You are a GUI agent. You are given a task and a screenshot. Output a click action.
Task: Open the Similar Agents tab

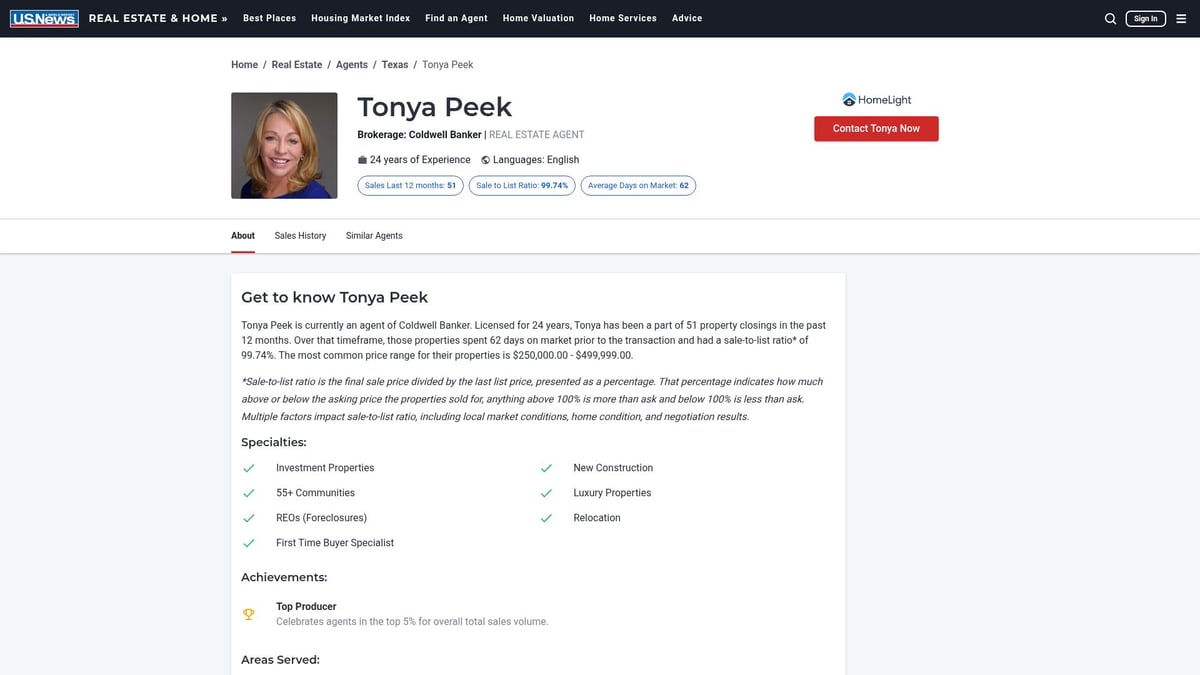[x=374, y=235]
